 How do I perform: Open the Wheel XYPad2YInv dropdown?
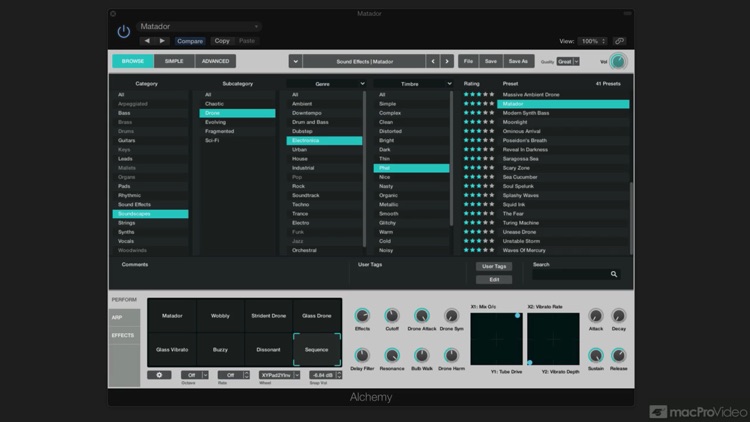[279, 375]
